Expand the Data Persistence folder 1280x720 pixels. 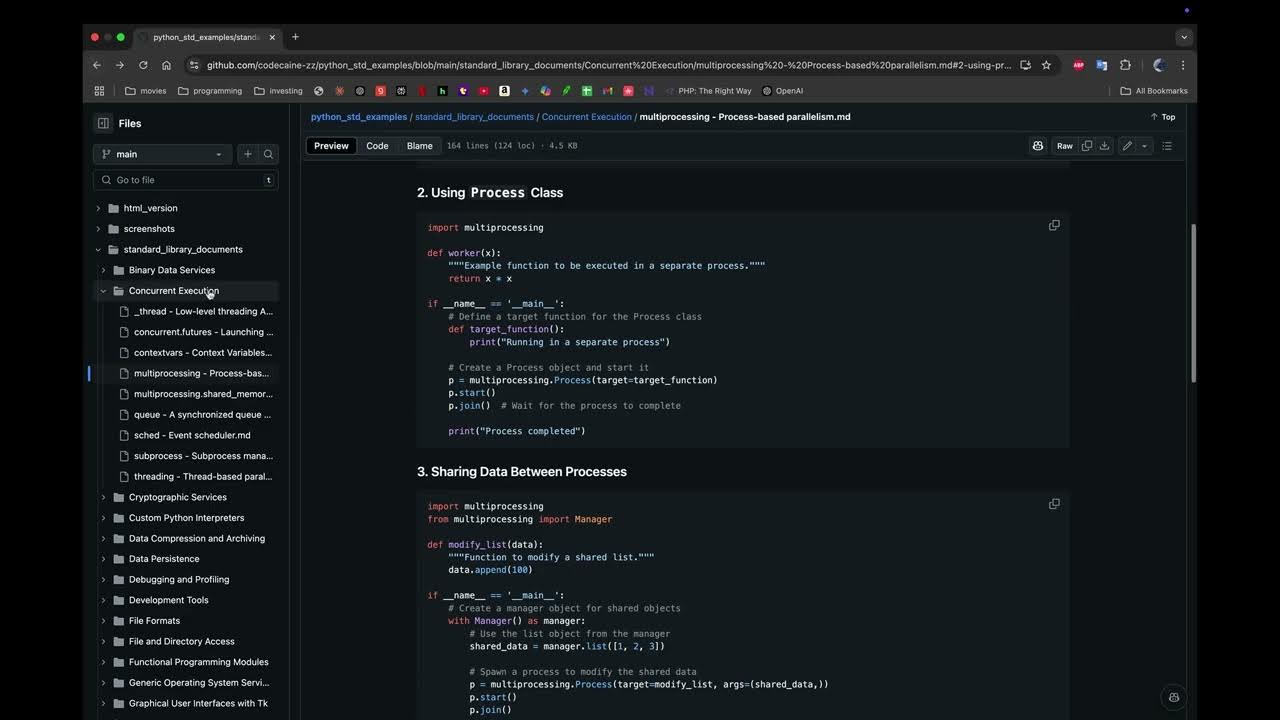[x=103, y=559]
